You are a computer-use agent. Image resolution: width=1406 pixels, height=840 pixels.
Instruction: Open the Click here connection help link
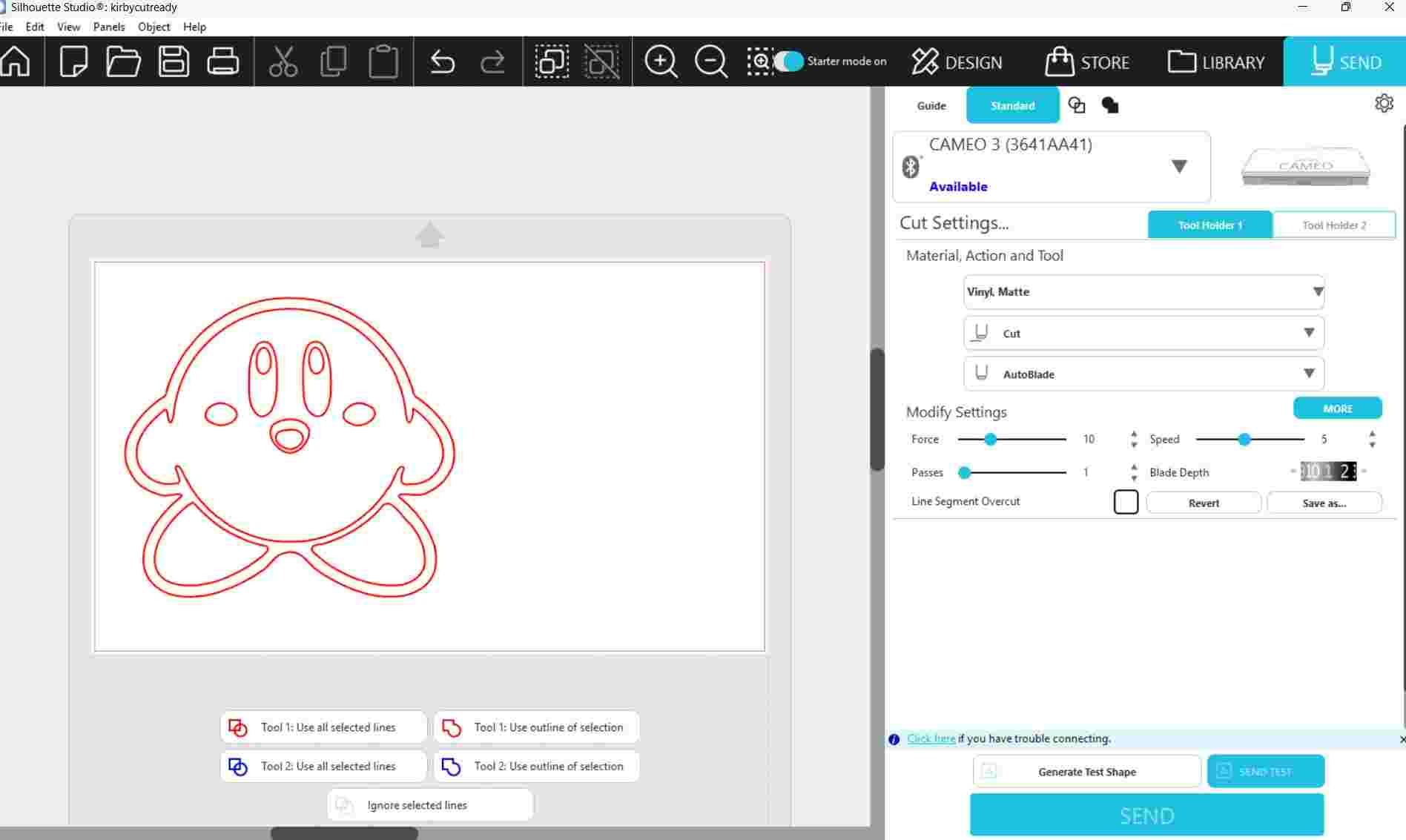pos(931,738)
